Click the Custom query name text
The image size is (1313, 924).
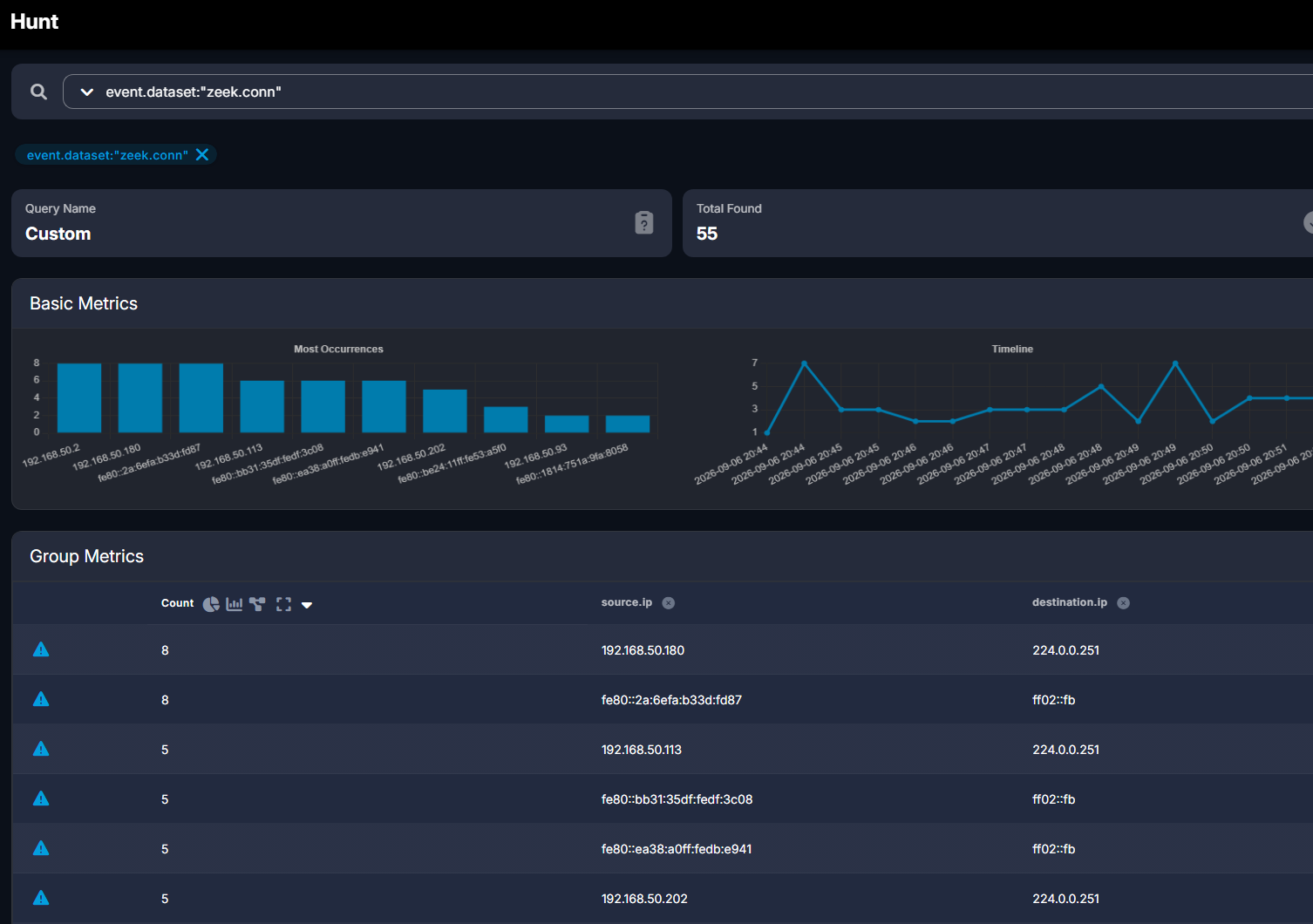pos(58,234)
